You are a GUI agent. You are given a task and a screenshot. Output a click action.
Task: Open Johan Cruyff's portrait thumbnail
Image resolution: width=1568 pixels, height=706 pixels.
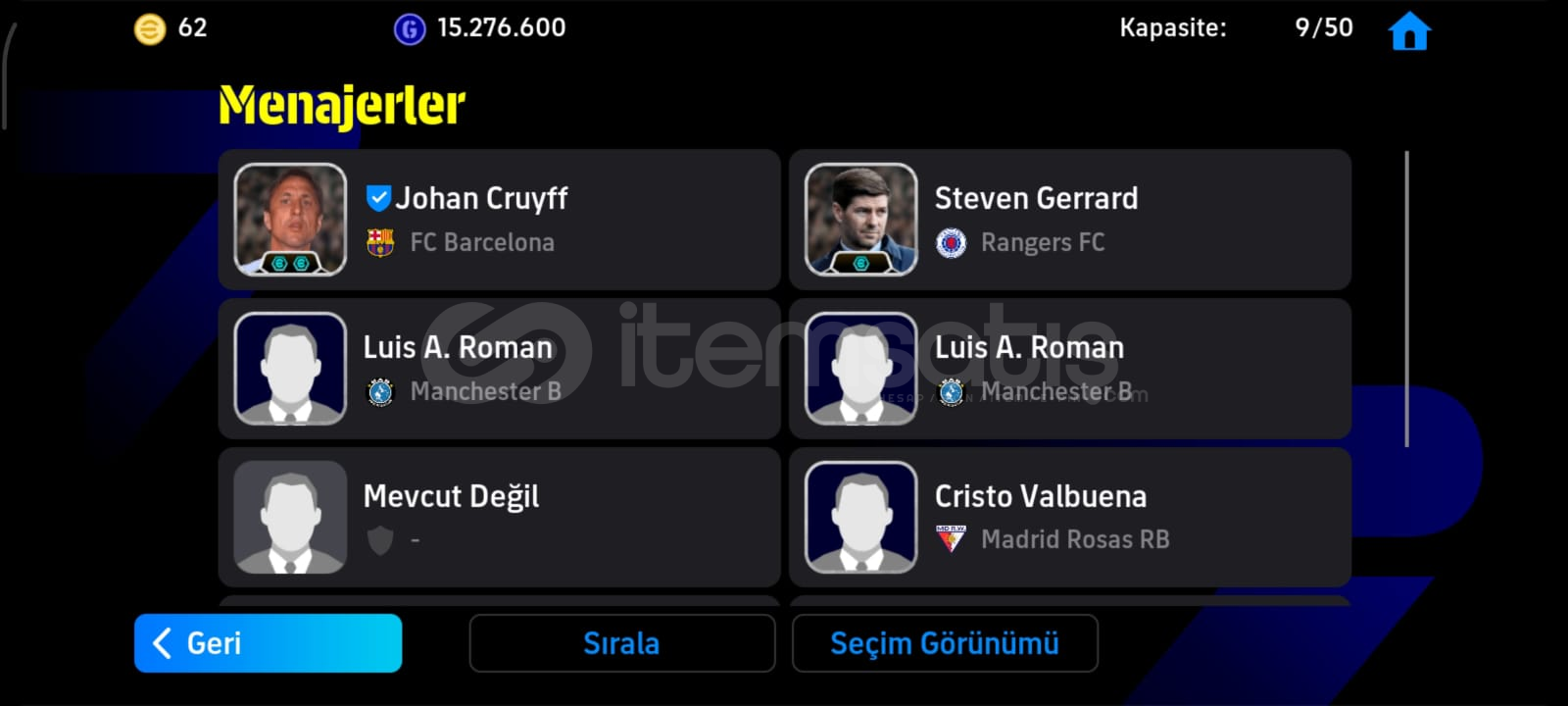290,220
